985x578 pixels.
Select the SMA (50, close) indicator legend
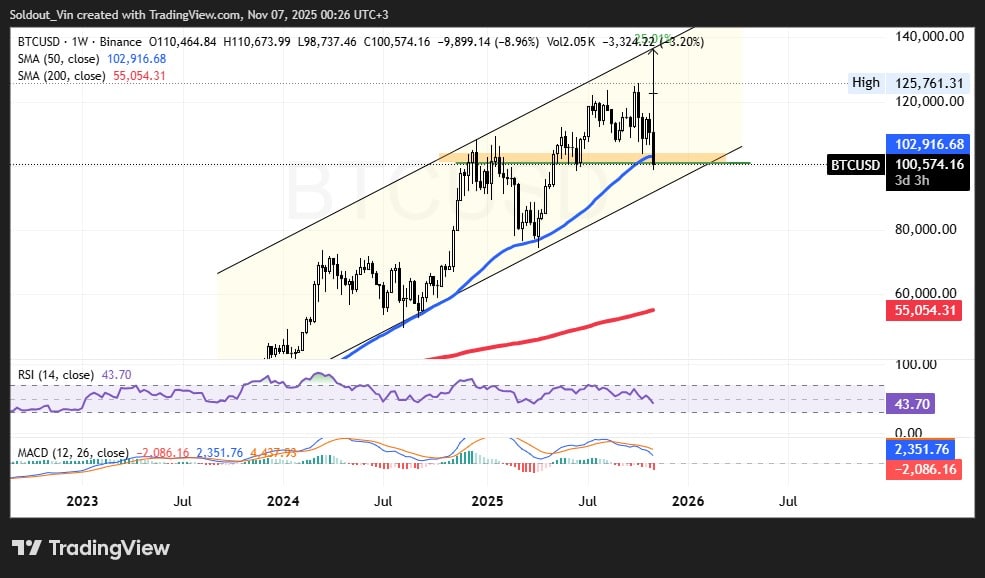(58, 59)
